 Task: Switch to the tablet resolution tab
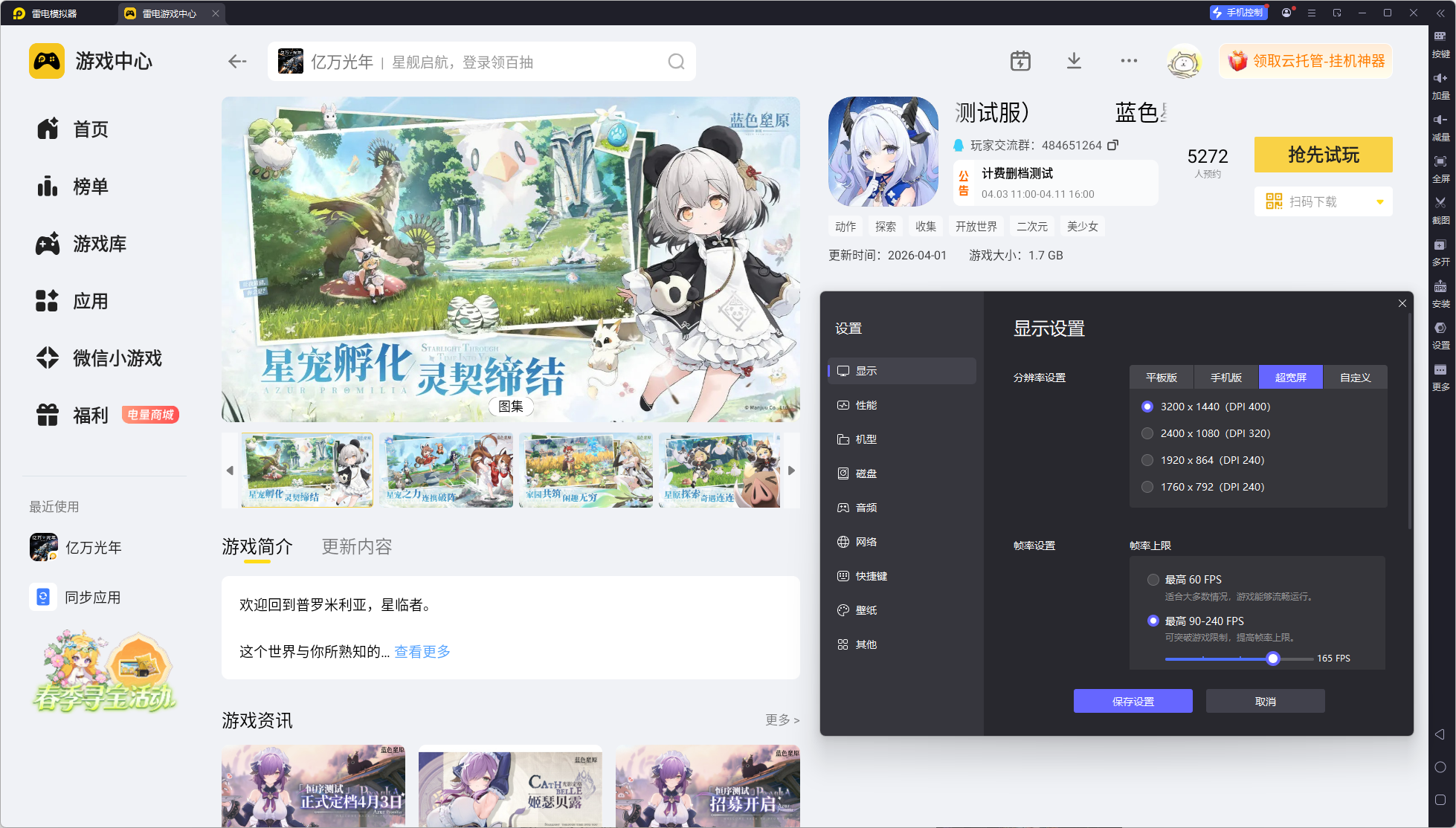click(1161, 378)
